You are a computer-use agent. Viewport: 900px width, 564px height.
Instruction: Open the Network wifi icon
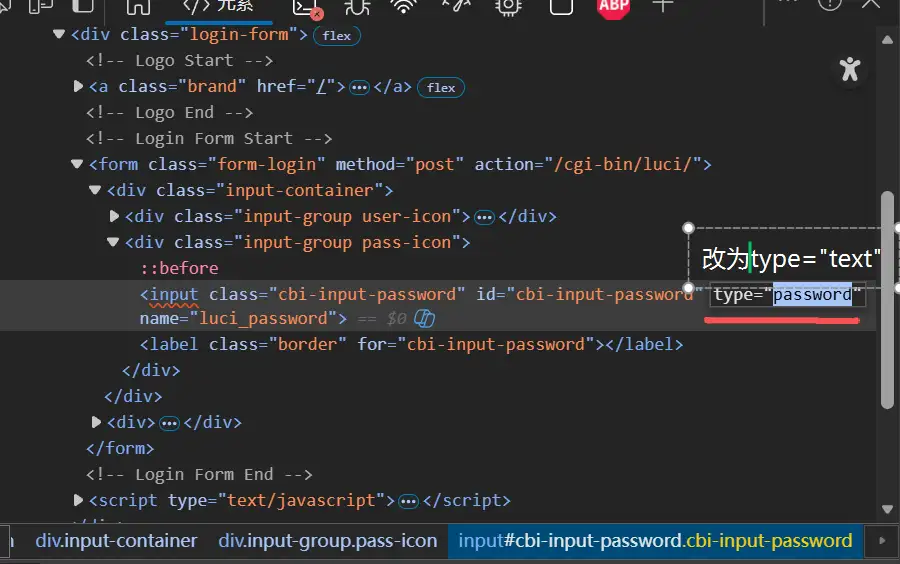[x=404, y=6]
